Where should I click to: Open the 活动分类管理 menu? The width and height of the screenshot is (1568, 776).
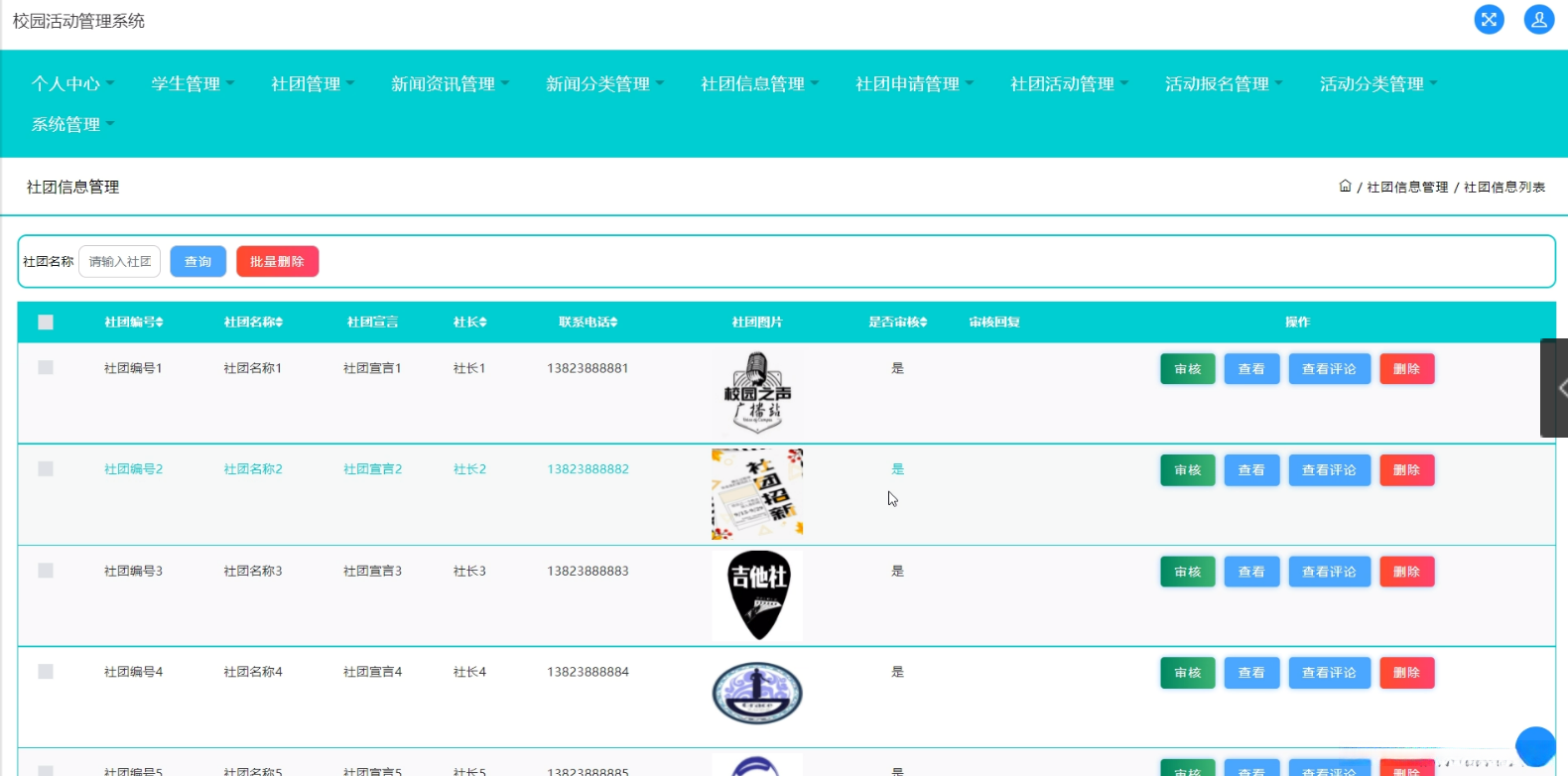1379,84
